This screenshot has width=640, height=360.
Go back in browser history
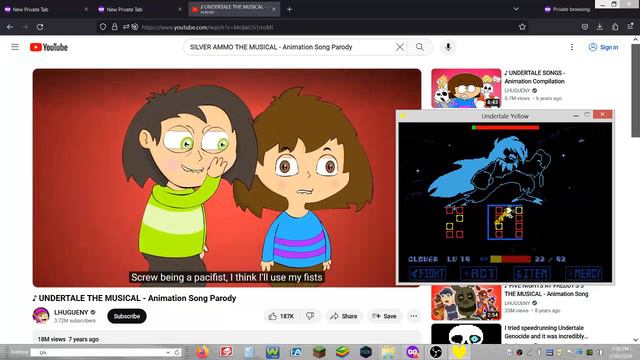[10, 27]
